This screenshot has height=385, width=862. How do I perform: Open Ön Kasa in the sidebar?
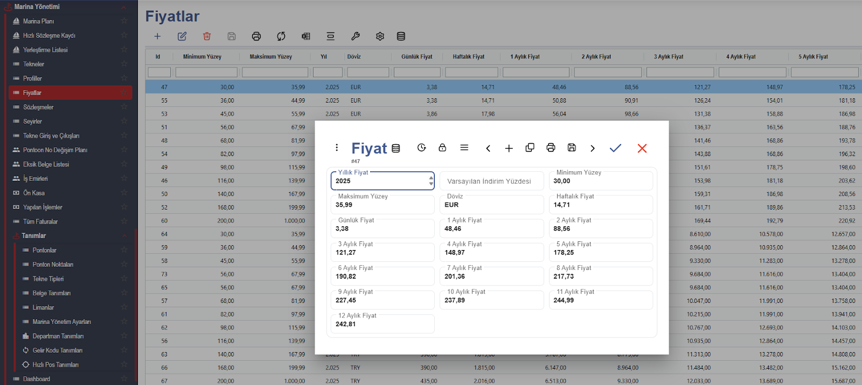coord(34,193)
